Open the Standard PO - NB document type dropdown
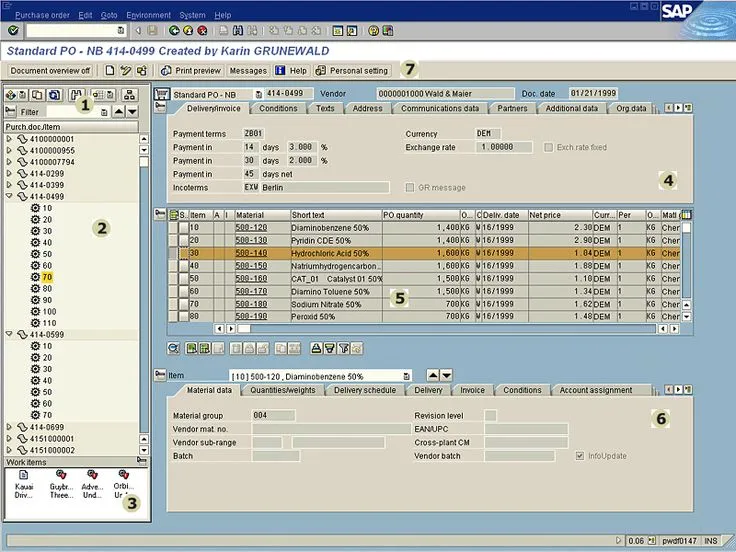 (258, 95)
